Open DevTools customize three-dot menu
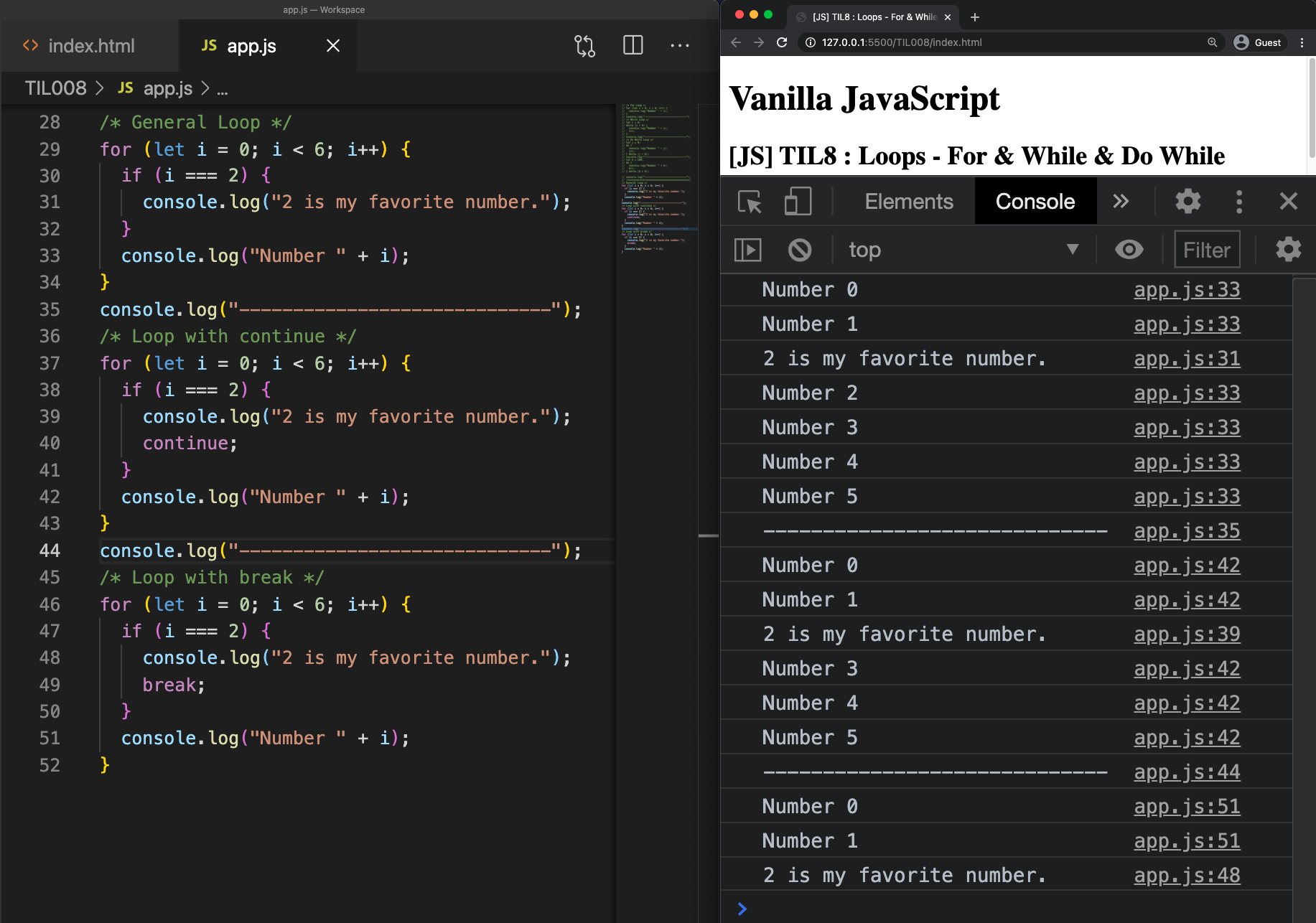The height and width of the screenshot is (923, 1316). (1239, 202)
